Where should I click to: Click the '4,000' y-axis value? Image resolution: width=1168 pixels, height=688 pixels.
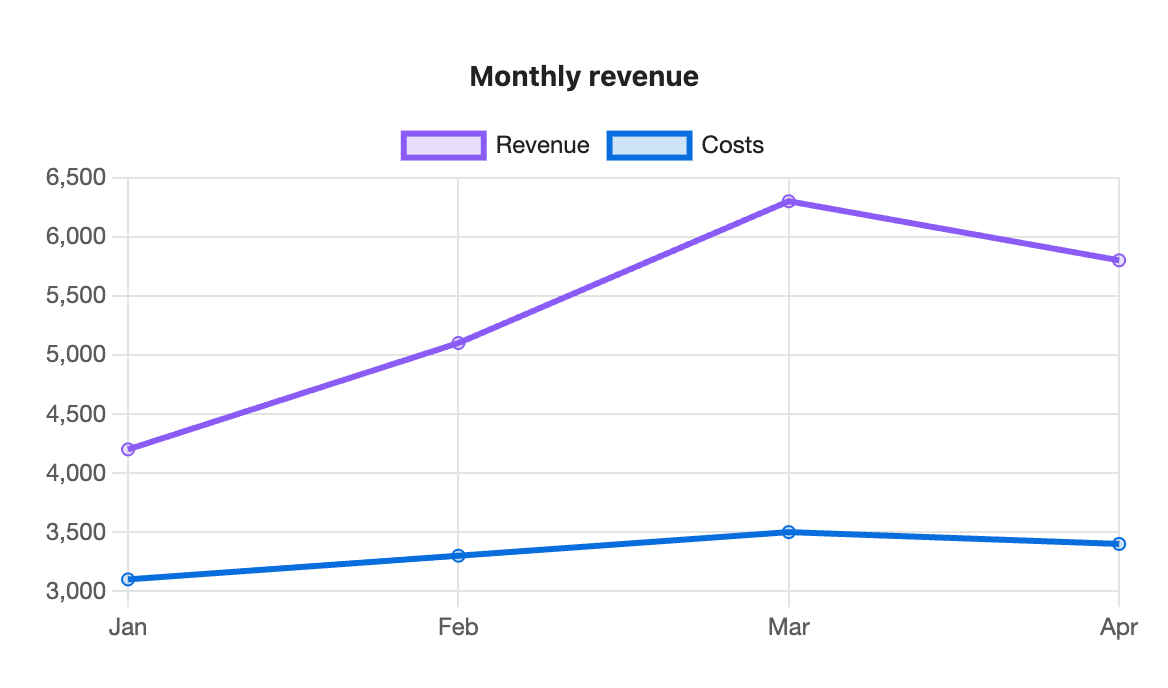(76, 473)
